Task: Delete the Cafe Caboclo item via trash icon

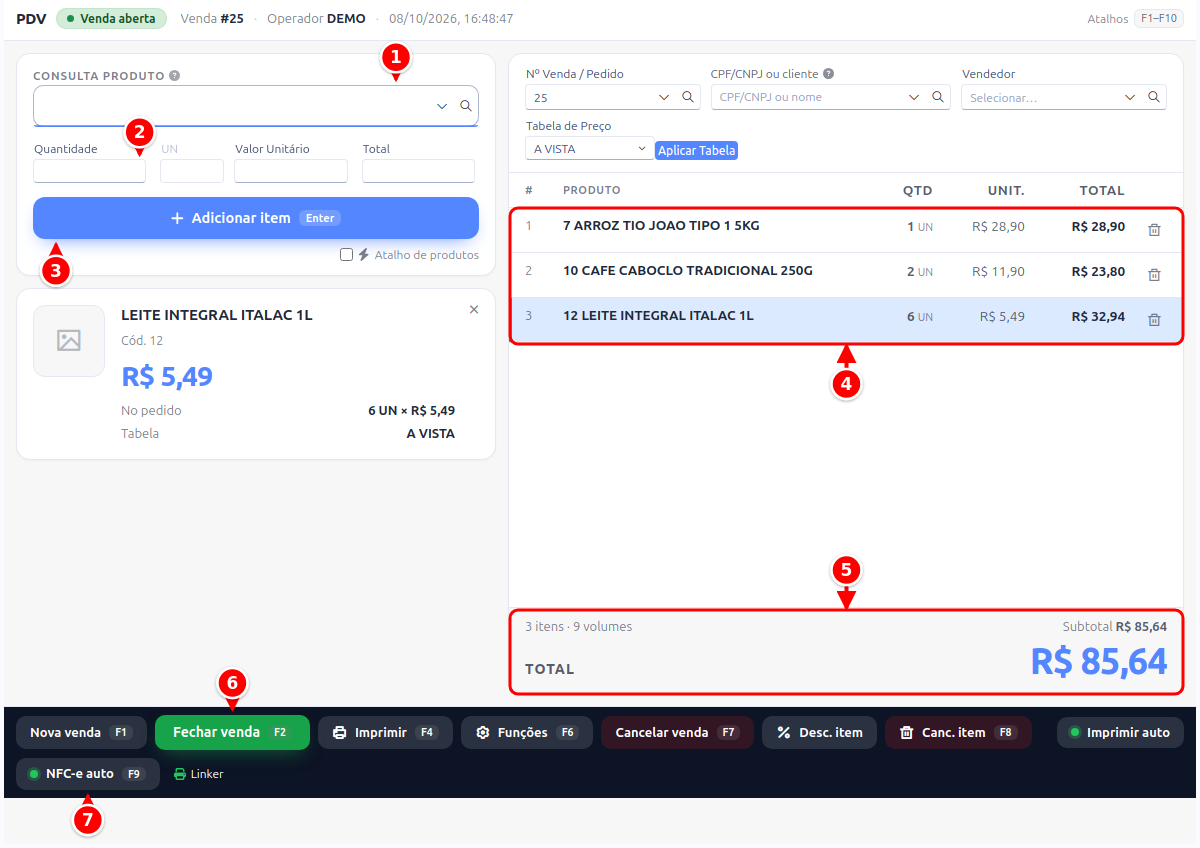Action: point(1154,274)
